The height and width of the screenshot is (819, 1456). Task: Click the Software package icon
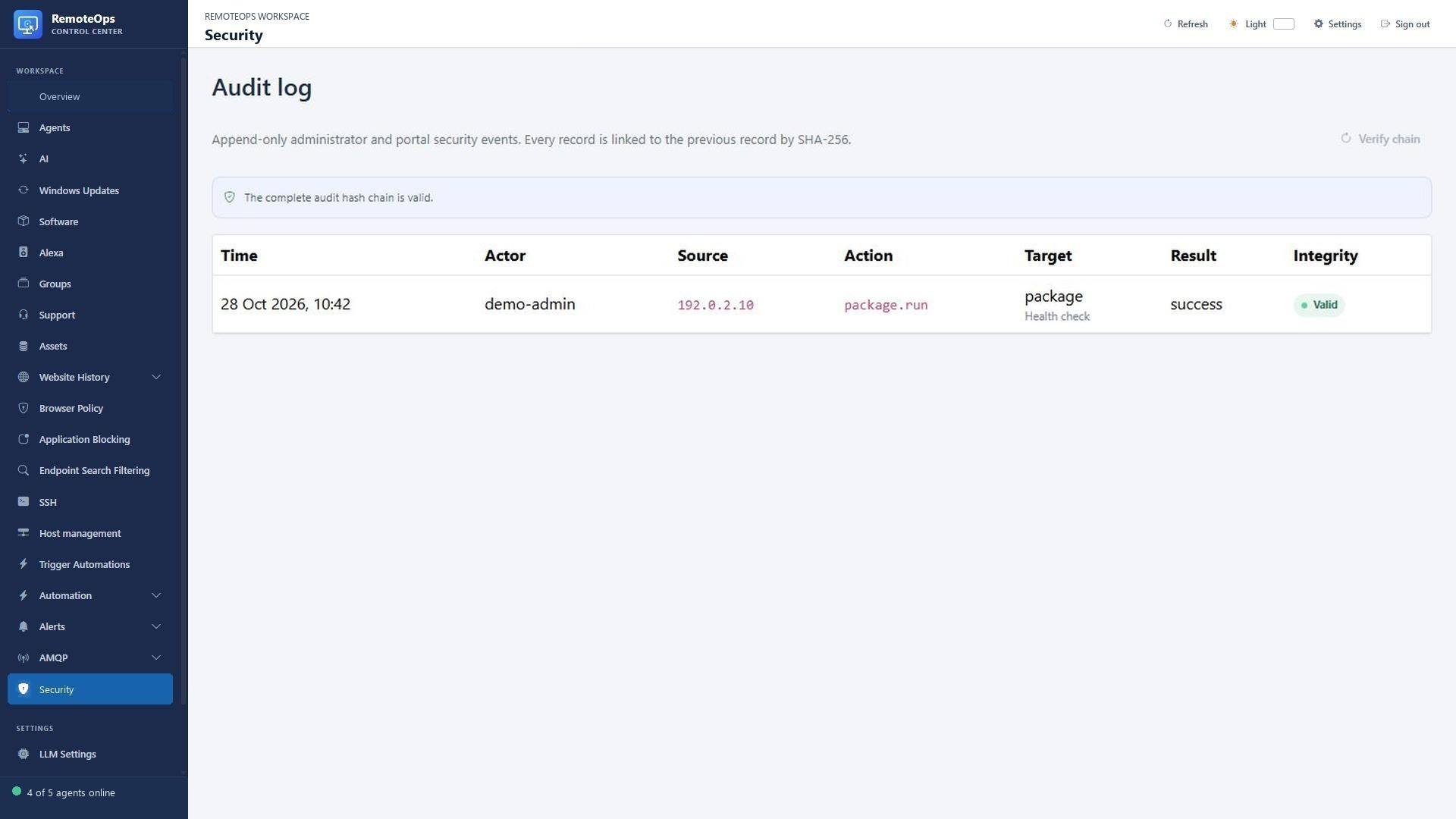pyautogui.click(x=24, y=221)
